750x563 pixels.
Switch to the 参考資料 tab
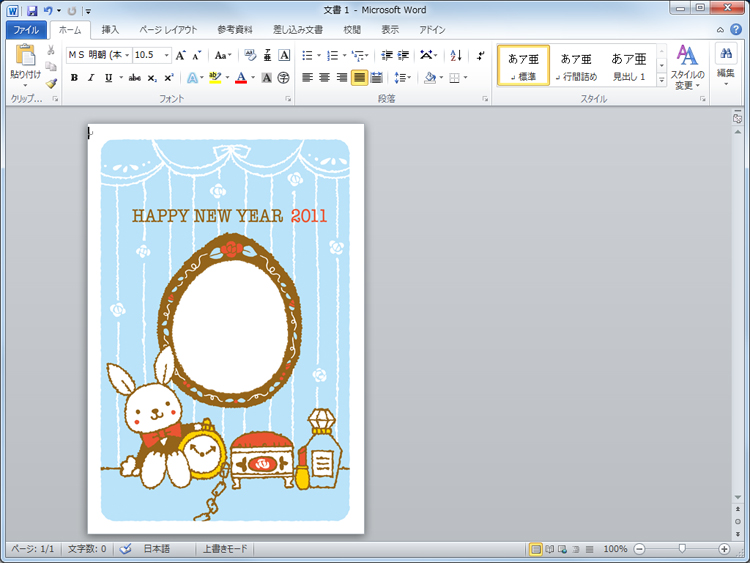234,30
